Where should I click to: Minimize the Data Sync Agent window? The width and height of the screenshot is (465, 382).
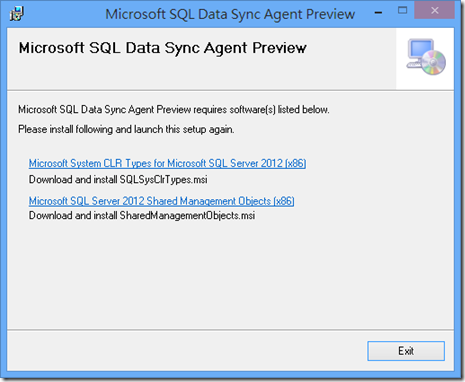(378, 13)
